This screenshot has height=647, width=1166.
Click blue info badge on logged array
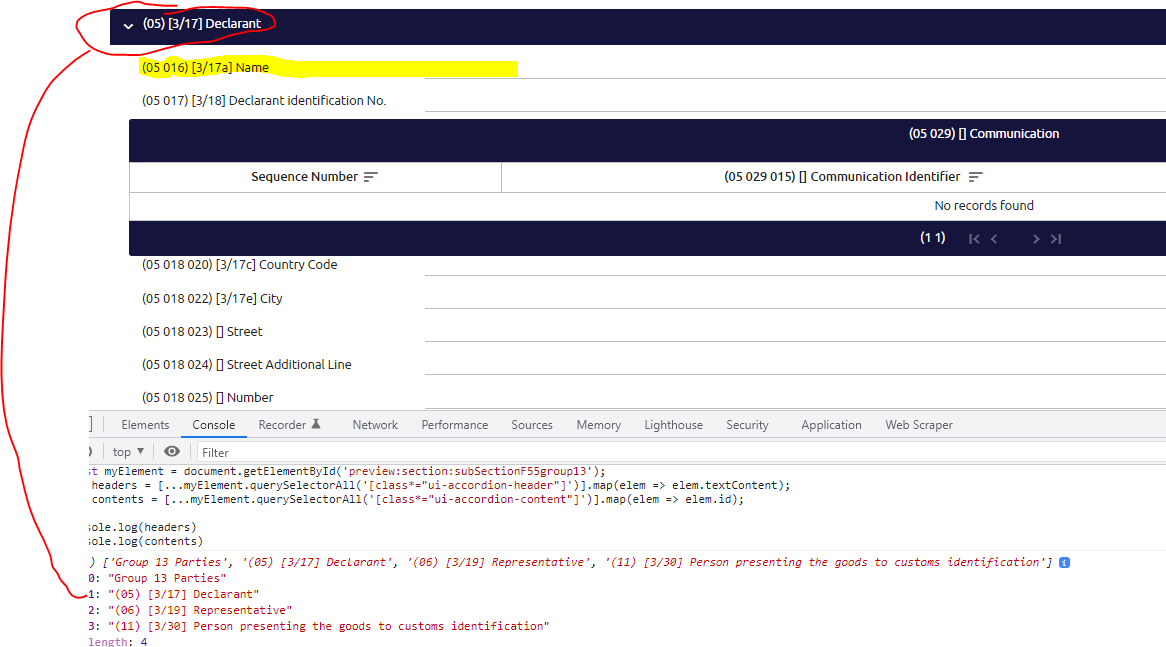pos(1064,563)
